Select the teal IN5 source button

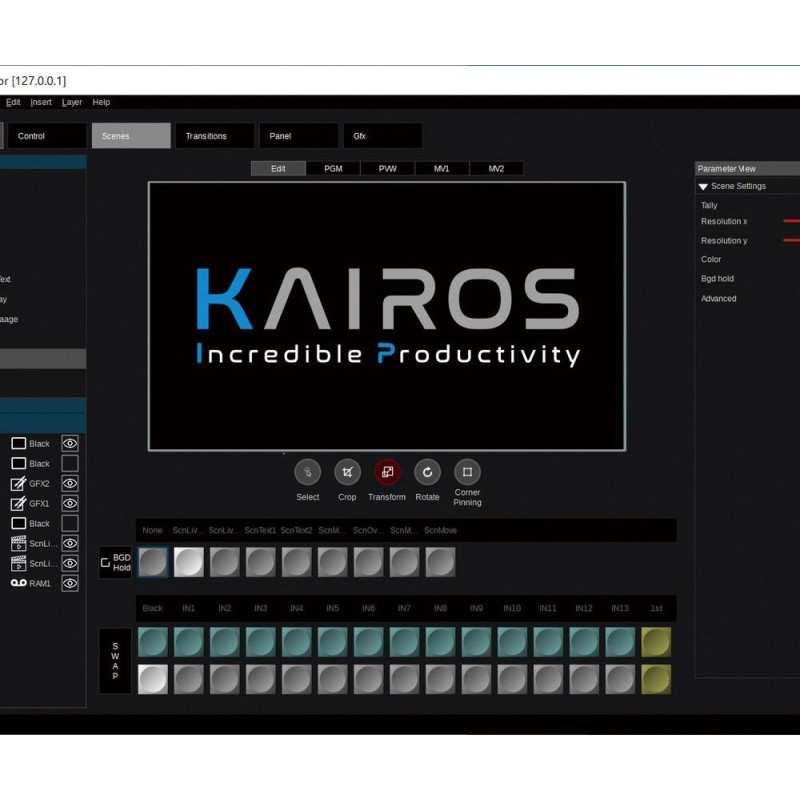[x=333, y=642]
